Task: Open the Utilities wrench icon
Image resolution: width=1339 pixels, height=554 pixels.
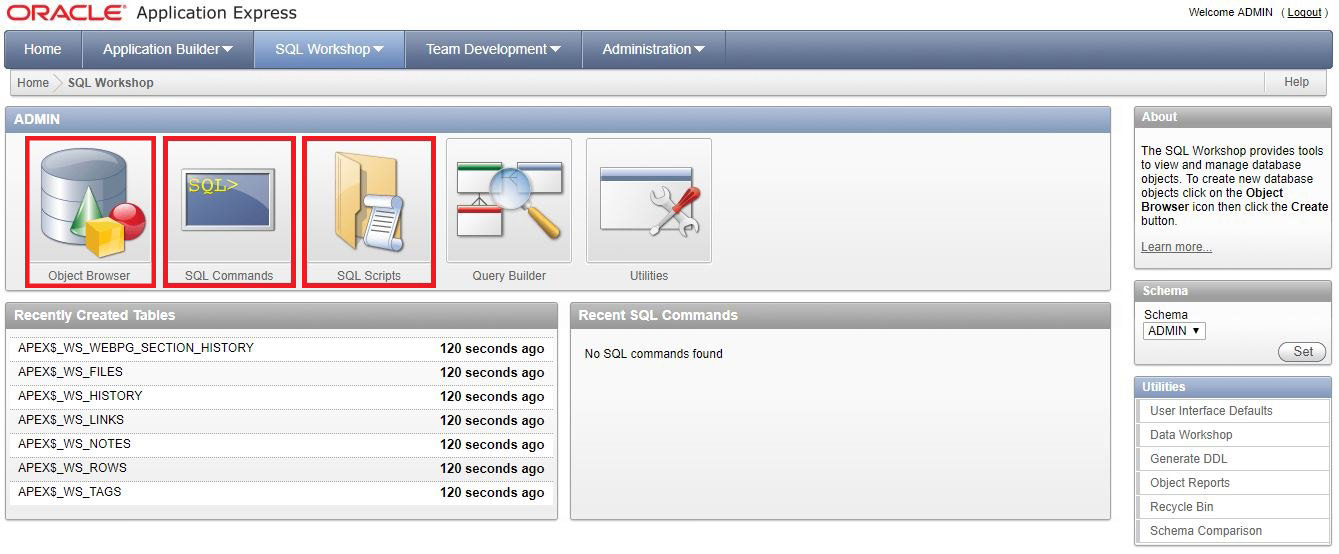Action: point(649,201)
